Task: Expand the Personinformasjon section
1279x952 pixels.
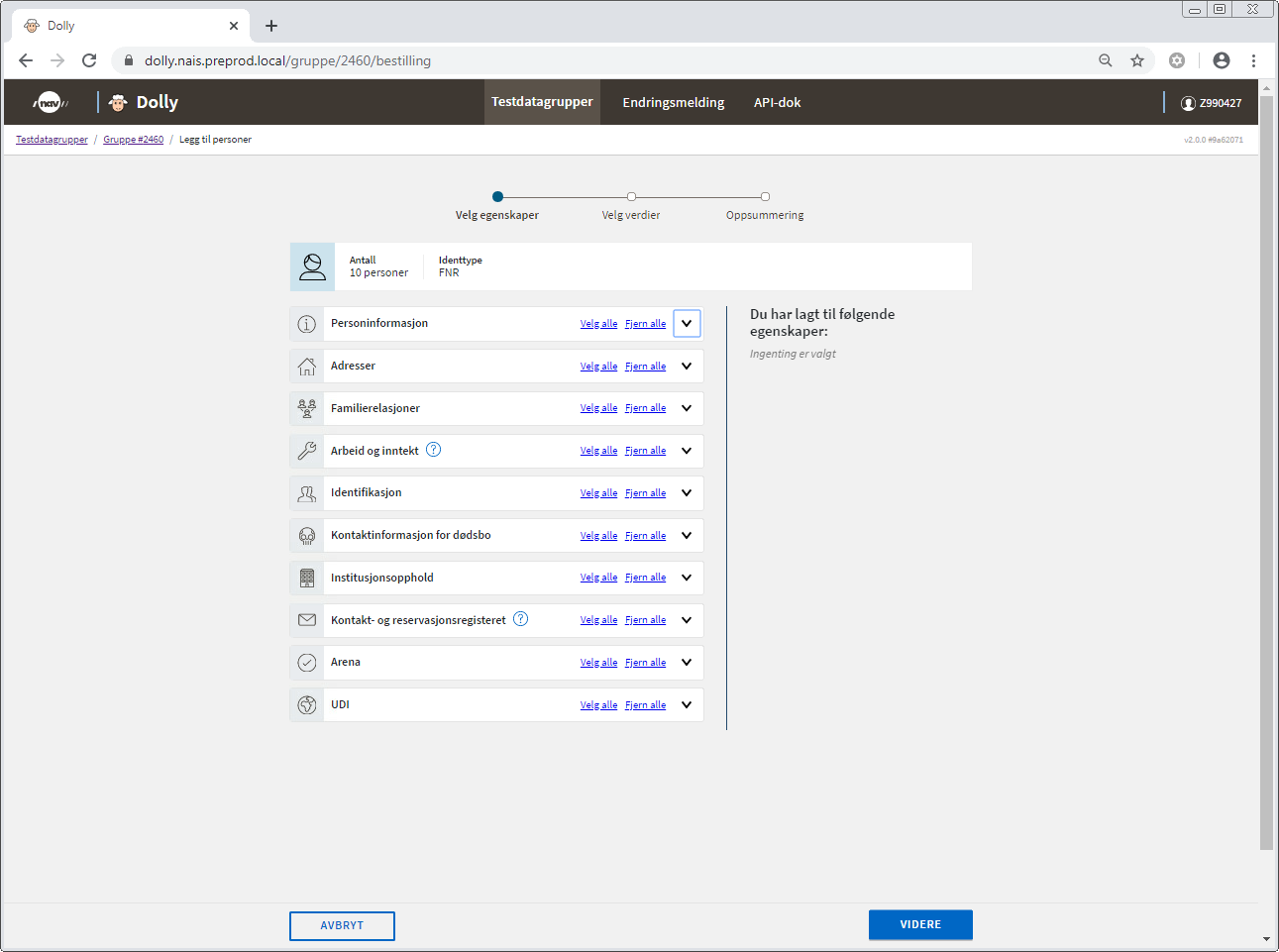Action: tap(687, 324)
